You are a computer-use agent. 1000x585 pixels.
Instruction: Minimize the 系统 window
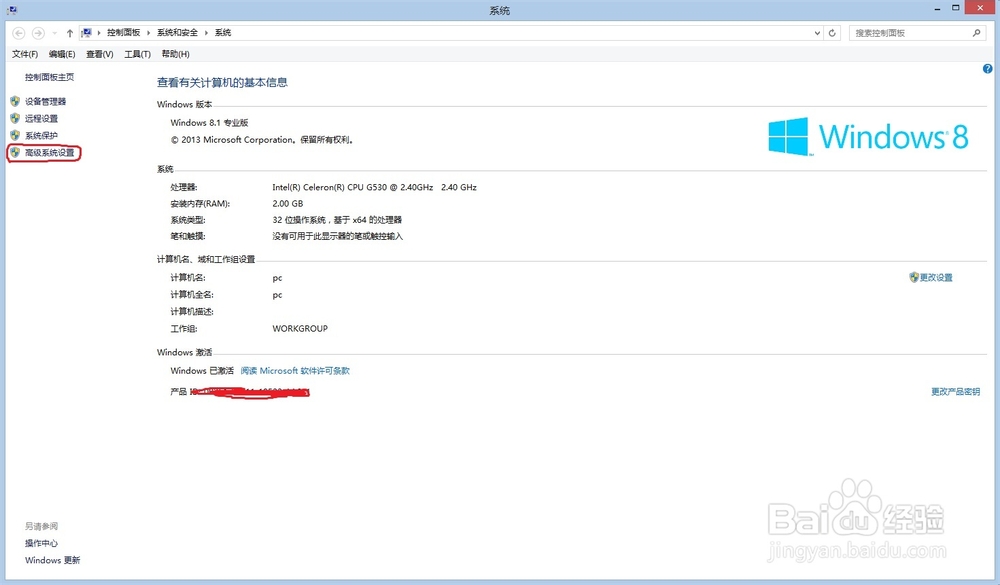(x=938, y=9)
